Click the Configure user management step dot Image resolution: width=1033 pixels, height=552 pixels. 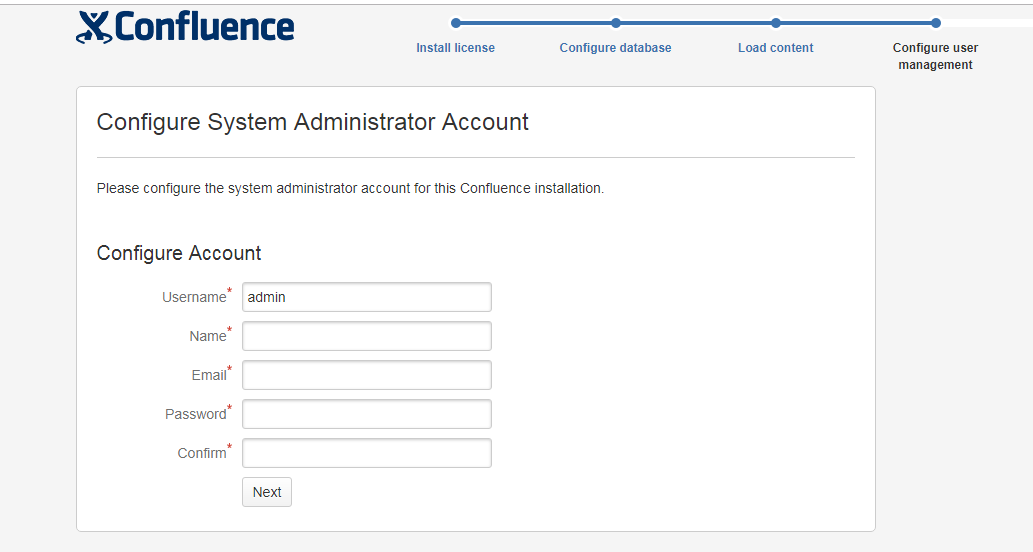[x=936, y=23]
